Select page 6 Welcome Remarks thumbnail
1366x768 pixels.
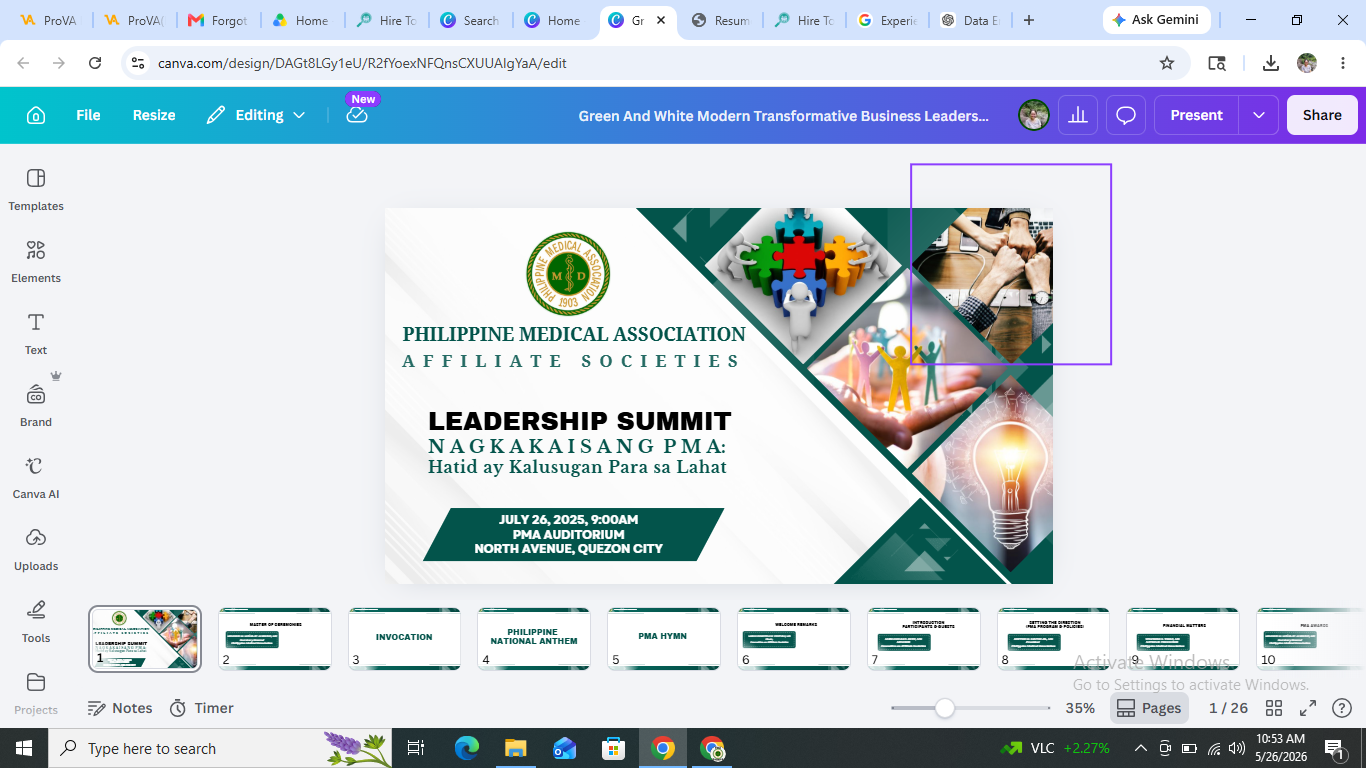(794, 638)
